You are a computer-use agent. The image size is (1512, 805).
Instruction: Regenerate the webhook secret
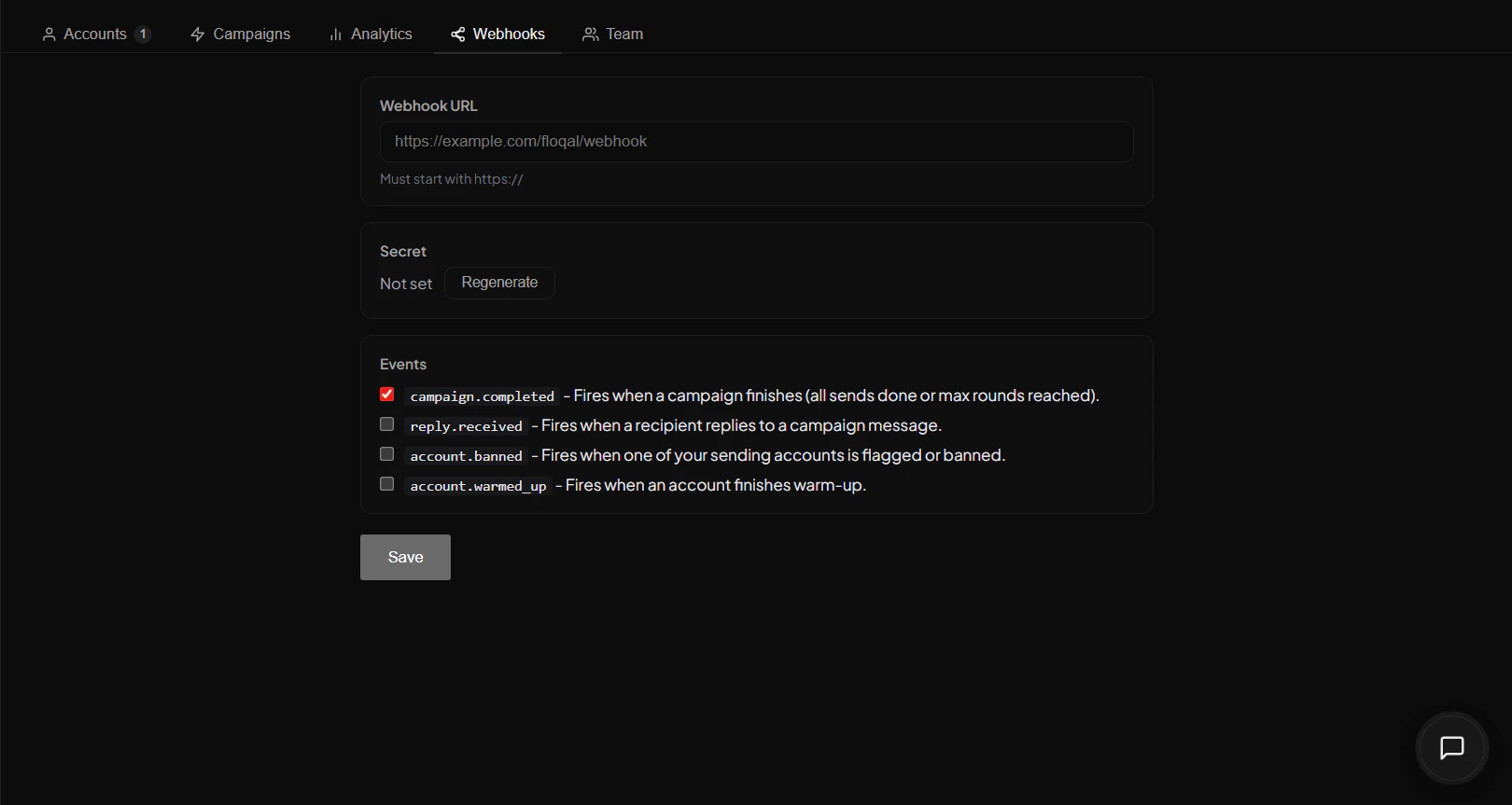coord(499,283)
